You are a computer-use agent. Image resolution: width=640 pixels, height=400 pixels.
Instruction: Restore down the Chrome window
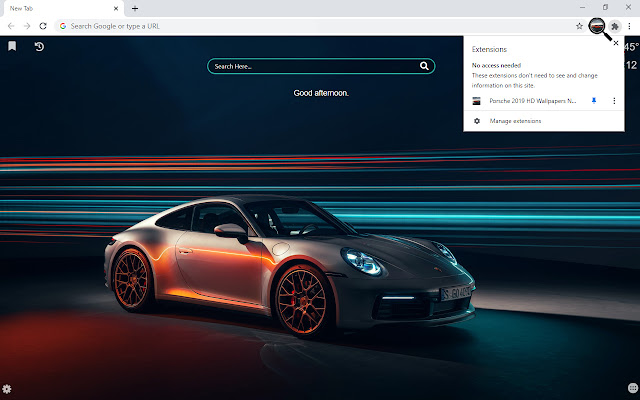605,7
